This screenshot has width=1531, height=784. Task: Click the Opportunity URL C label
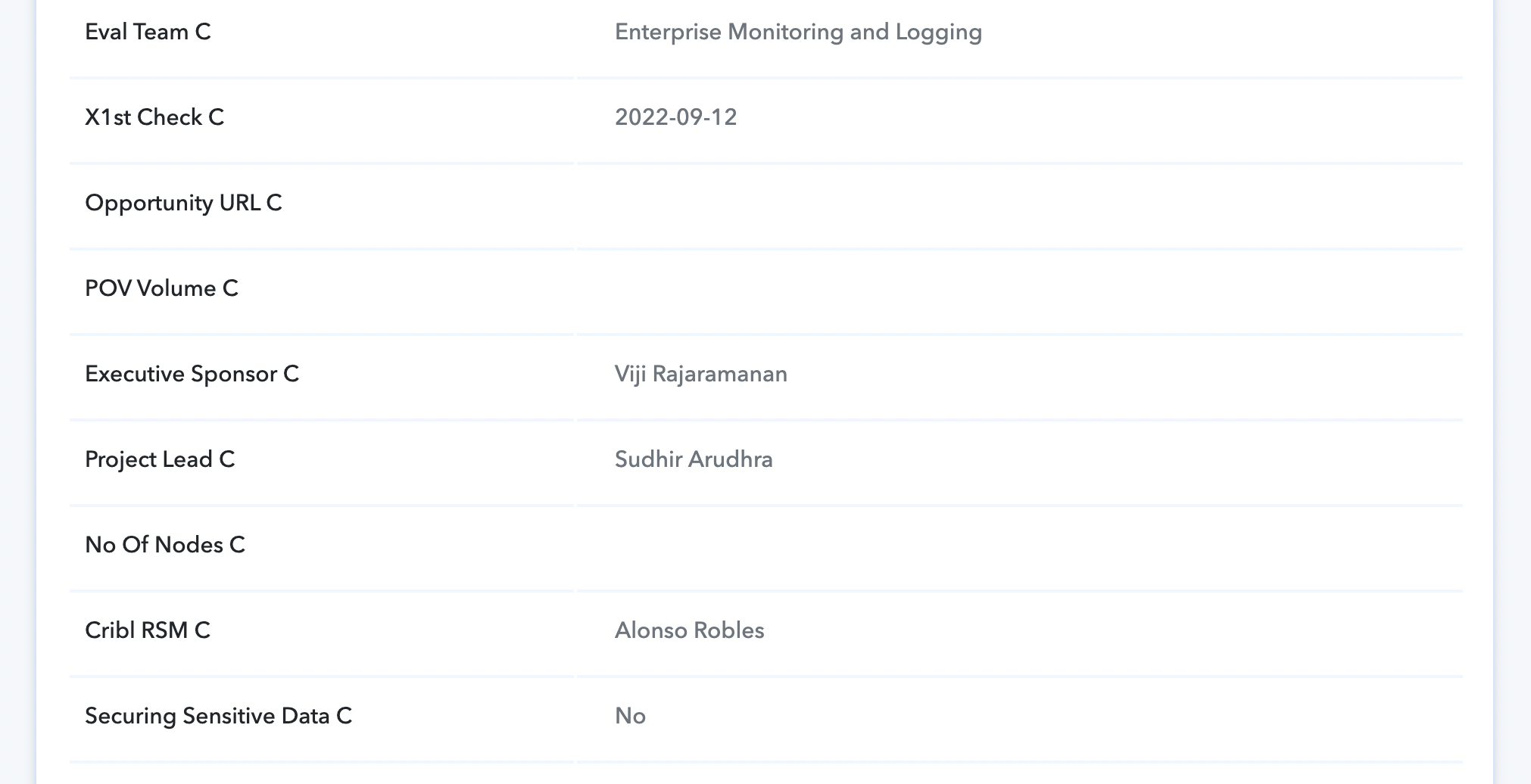(x=183, y=203)
